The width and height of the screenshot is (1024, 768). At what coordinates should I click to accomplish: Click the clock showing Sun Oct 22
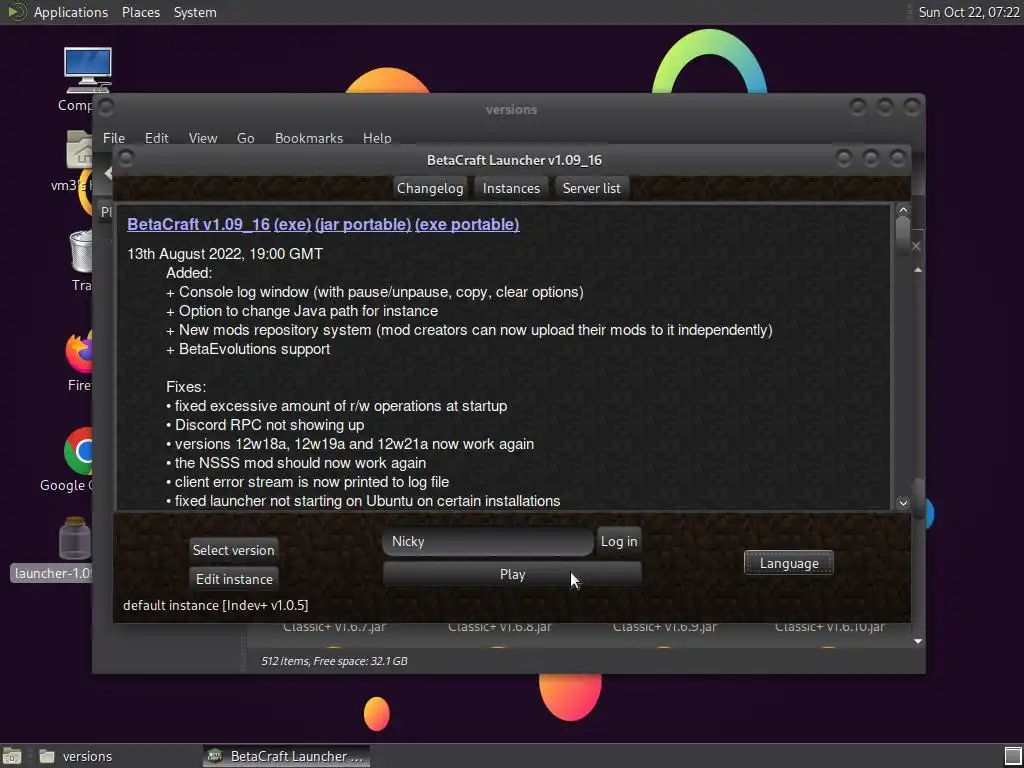968,12
